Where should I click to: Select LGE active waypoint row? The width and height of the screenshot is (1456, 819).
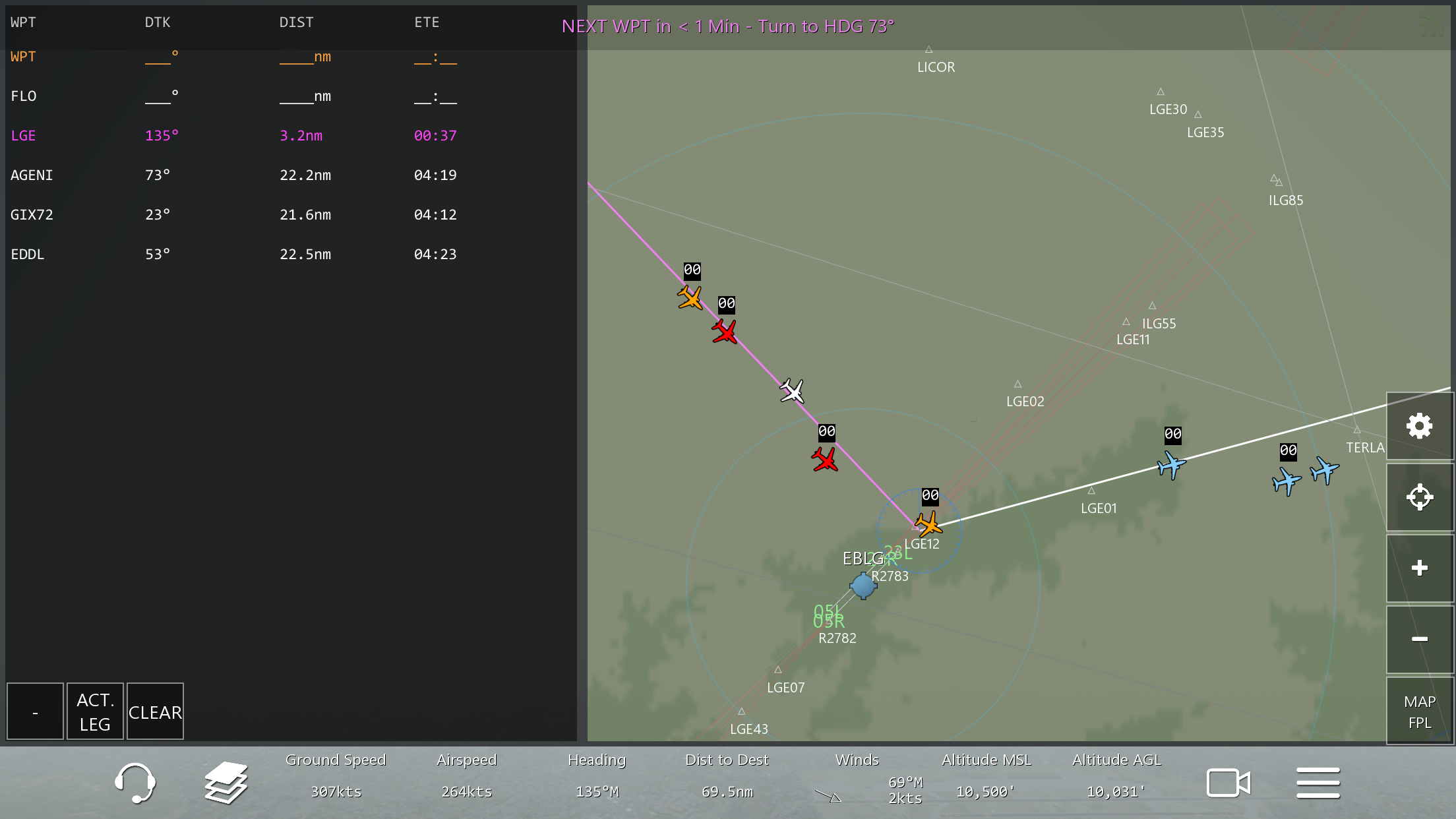24,136
